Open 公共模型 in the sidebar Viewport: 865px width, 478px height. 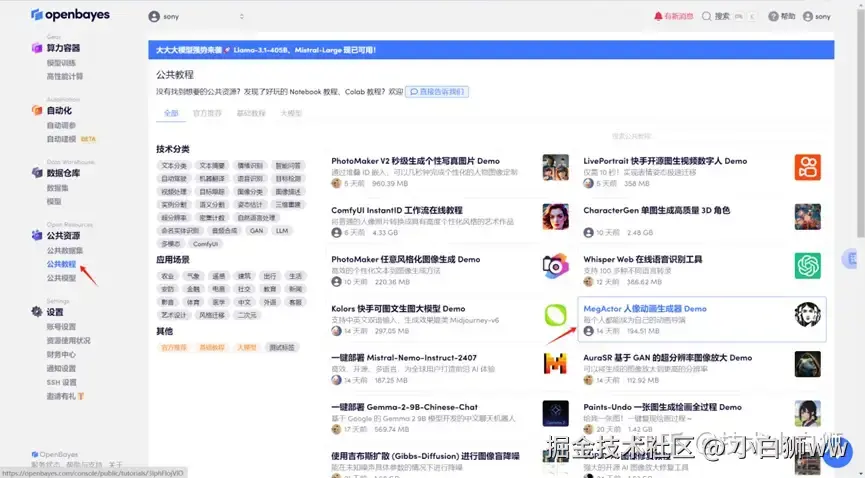point(61,278)
